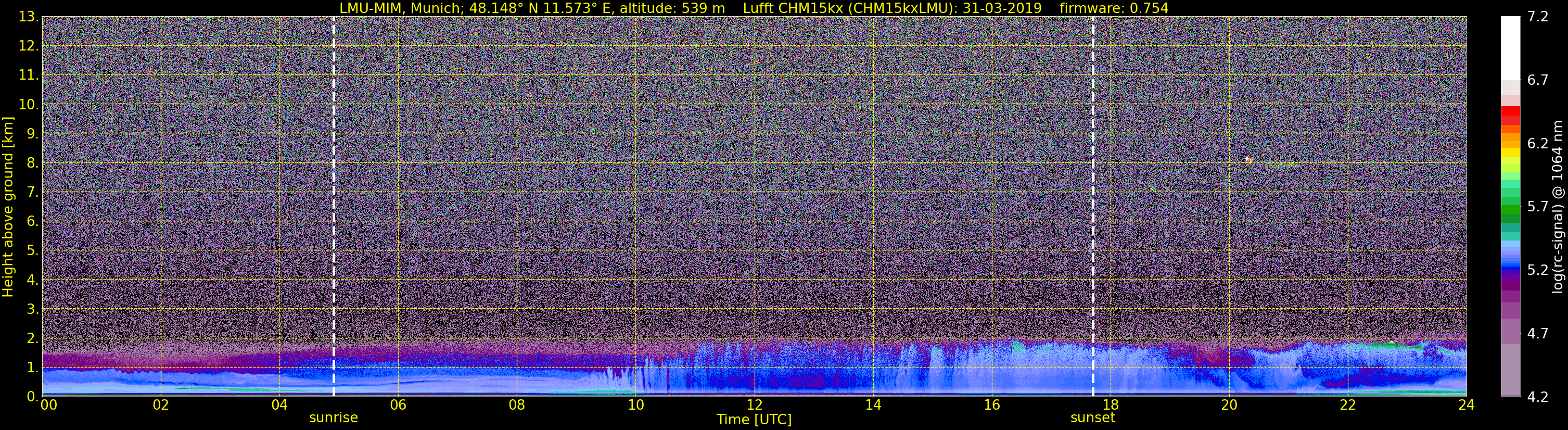Click the colorbar value '6.2'
The image size is (1568, 430).
click(x=1538, y=143)
